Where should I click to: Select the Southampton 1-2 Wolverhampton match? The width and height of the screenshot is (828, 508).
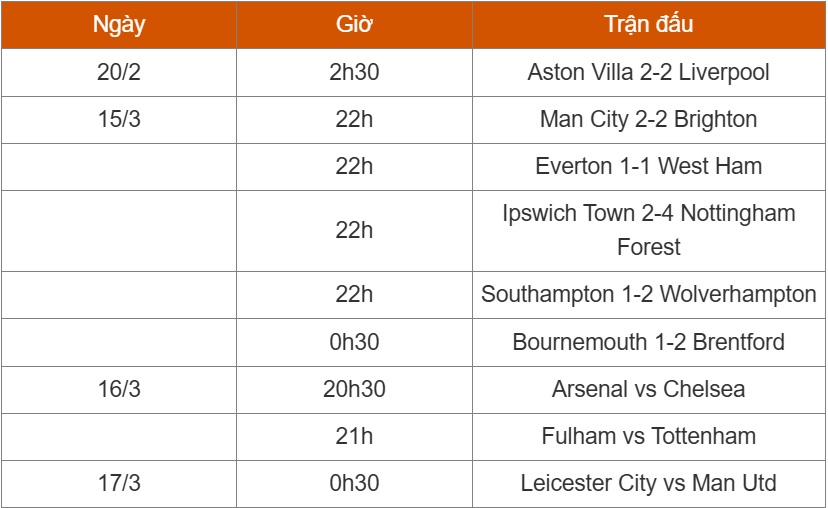click(649, 295)
